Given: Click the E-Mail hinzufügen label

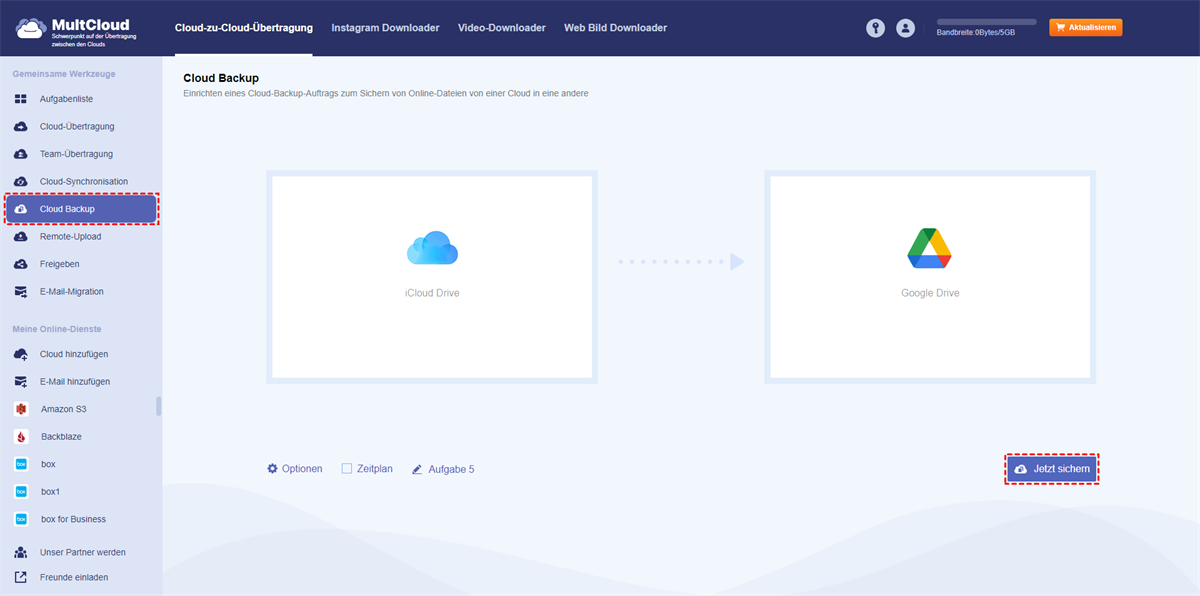Looking at the screenshot, I should 75,382.
